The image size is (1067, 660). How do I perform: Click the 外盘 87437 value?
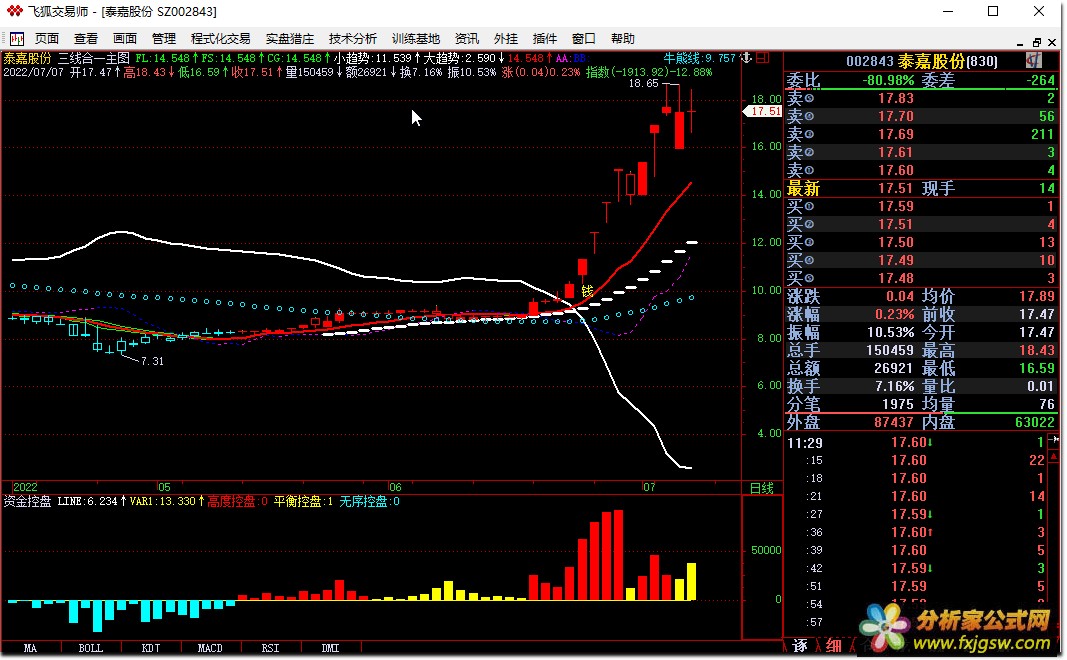click(893, 423)
